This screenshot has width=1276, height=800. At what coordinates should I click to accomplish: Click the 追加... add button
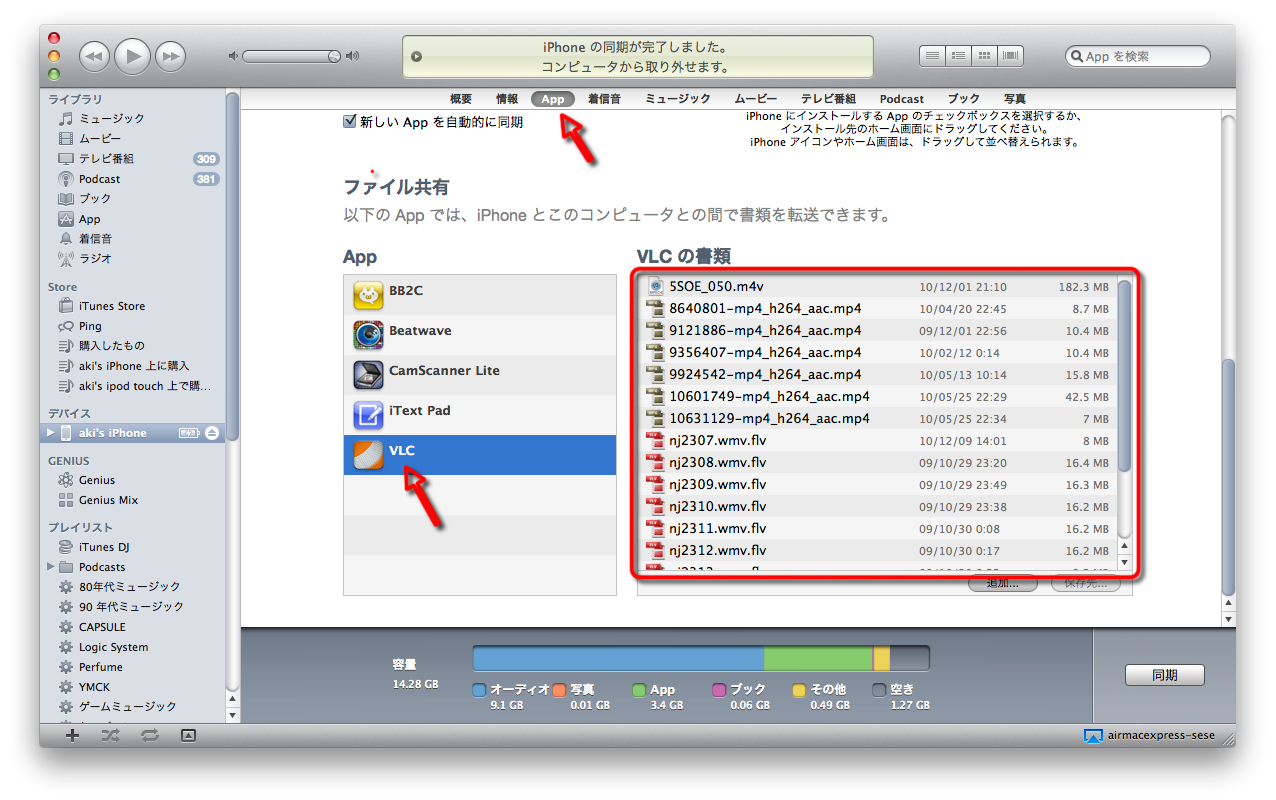[1003, 583]
